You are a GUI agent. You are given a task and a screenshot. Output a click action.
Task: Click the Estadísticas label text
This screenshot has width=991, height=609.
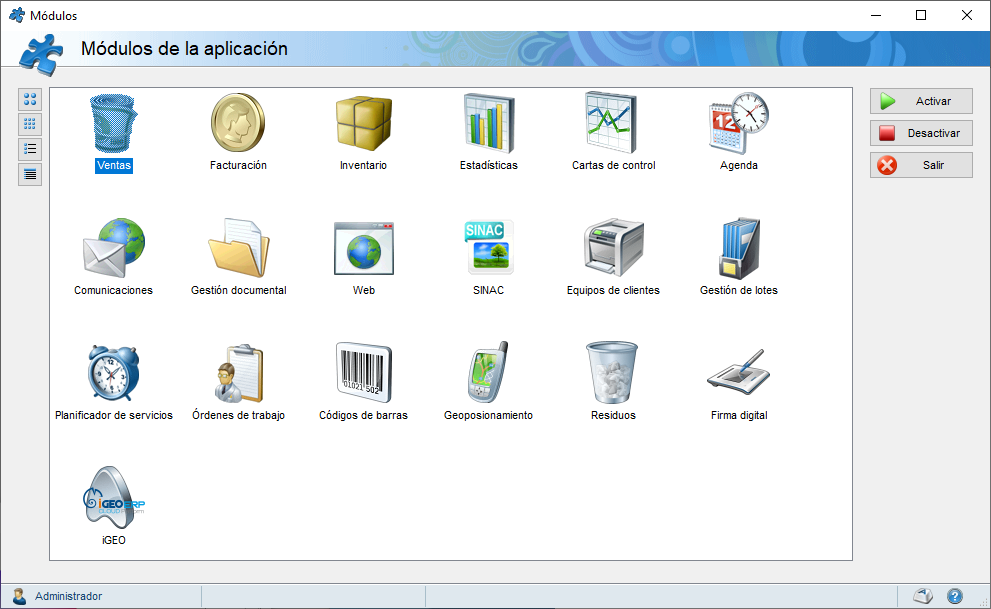[489, 166]
